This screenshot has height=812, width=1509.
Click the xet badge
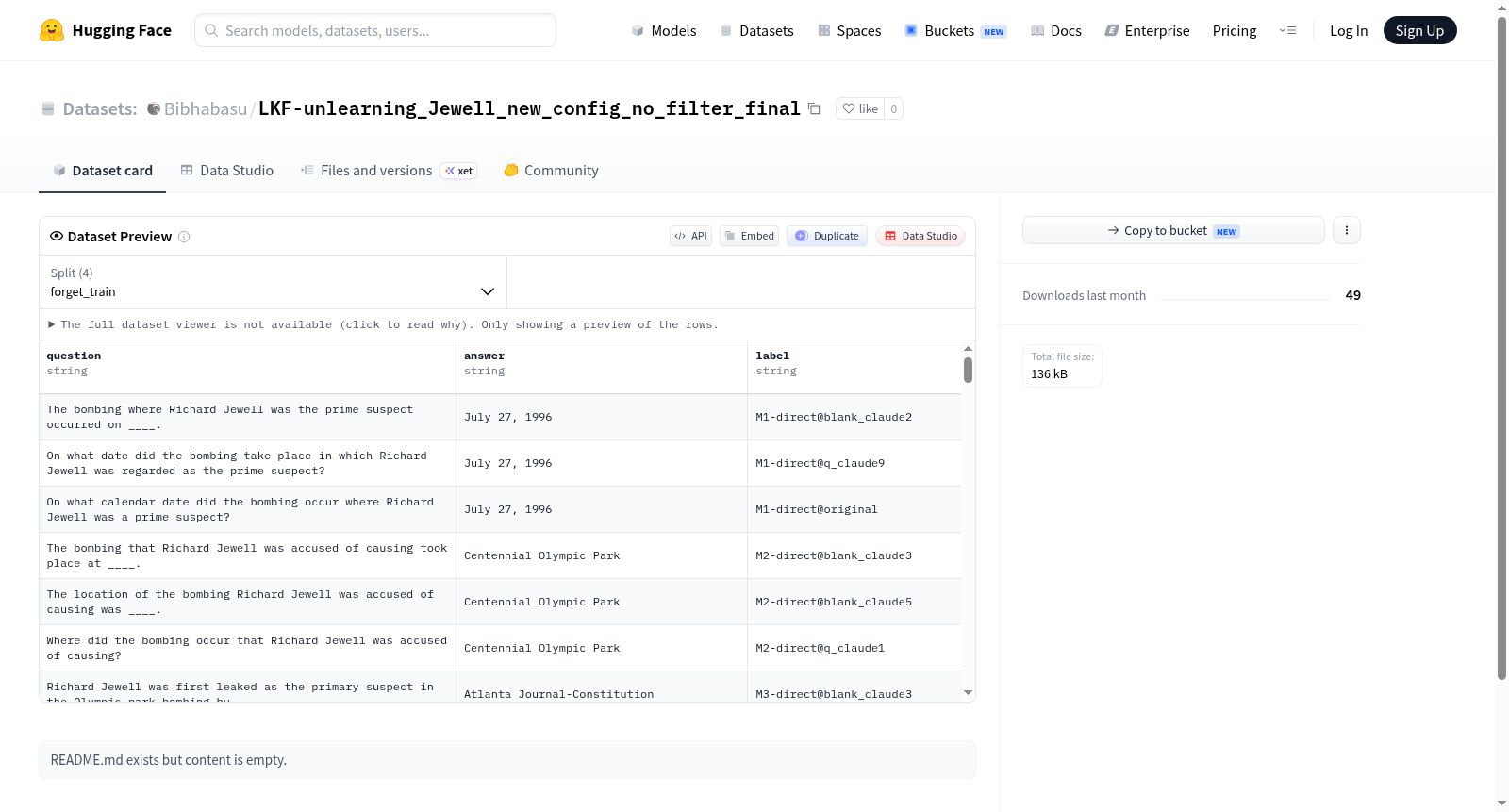tap(459, 171)
